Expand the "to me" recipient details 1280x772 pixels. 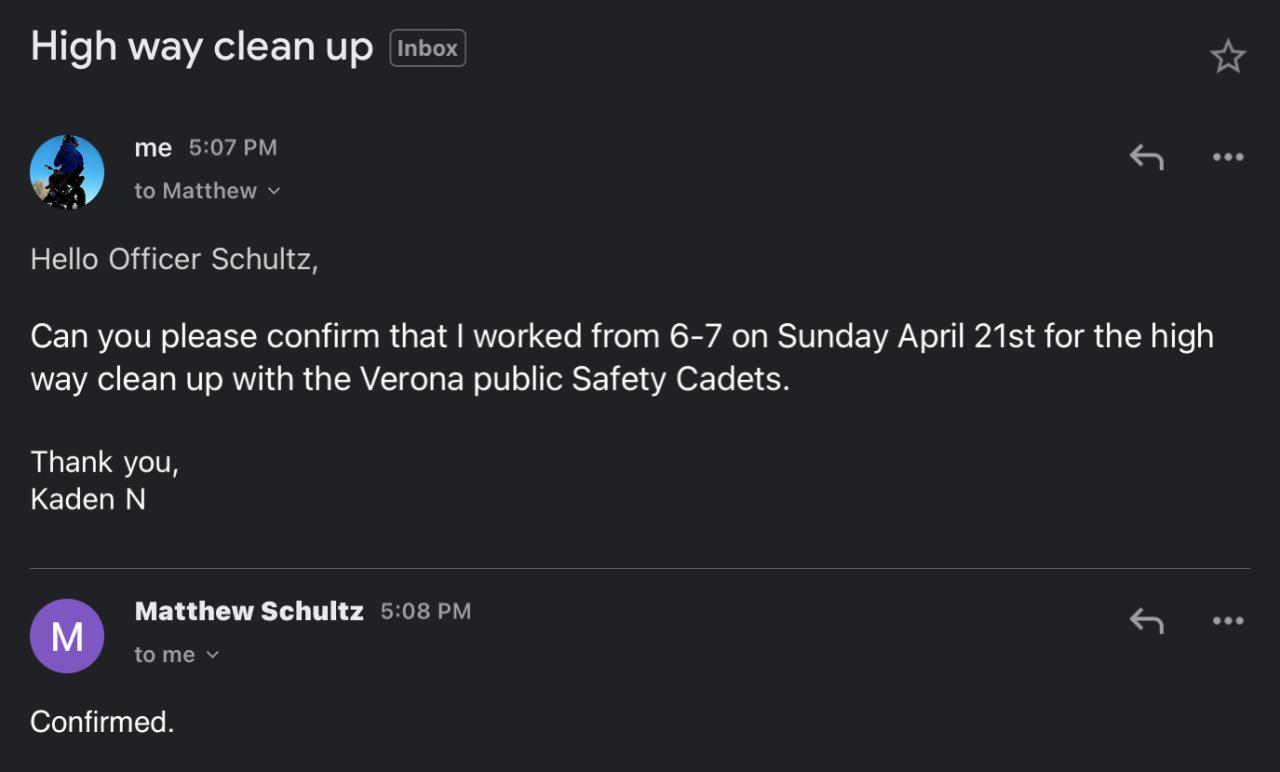(176, 655)
